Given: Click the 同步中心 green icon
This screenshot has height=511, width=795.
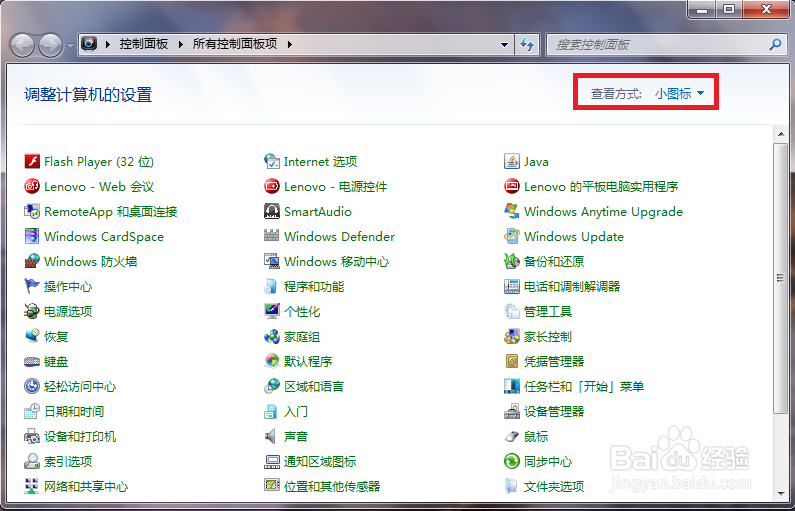Looking at the screenshot, I should pyautogui.click(x=512, y=461).
